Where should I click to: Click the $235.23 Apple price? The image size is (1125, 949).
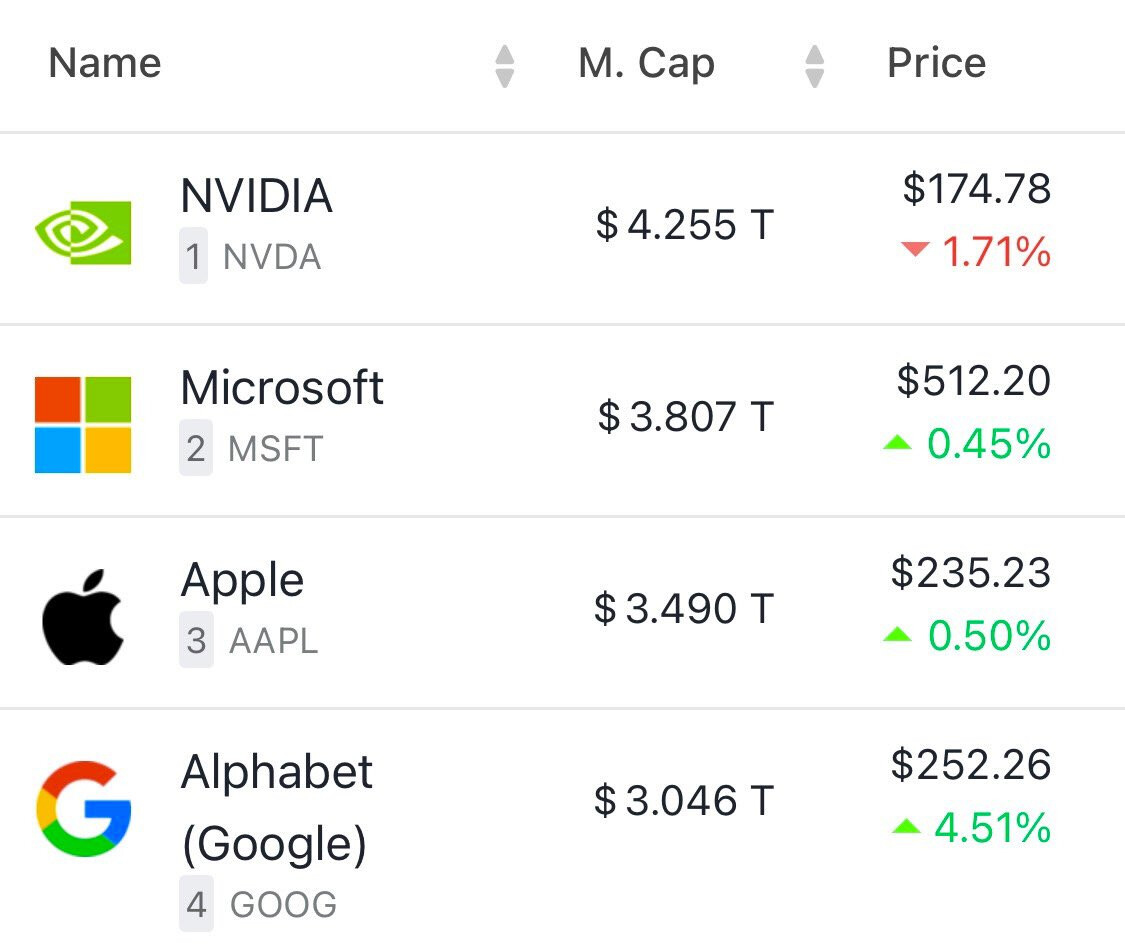click(x=970, y=574)
